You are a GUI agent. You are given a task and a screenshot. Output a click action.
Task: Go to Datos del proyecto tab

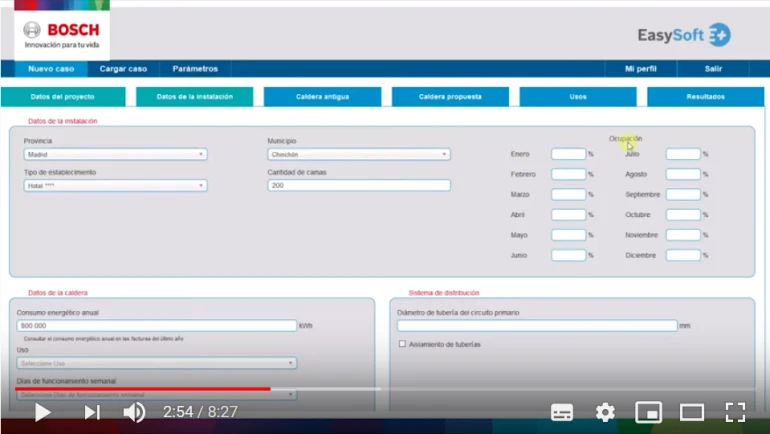[63, 97]
